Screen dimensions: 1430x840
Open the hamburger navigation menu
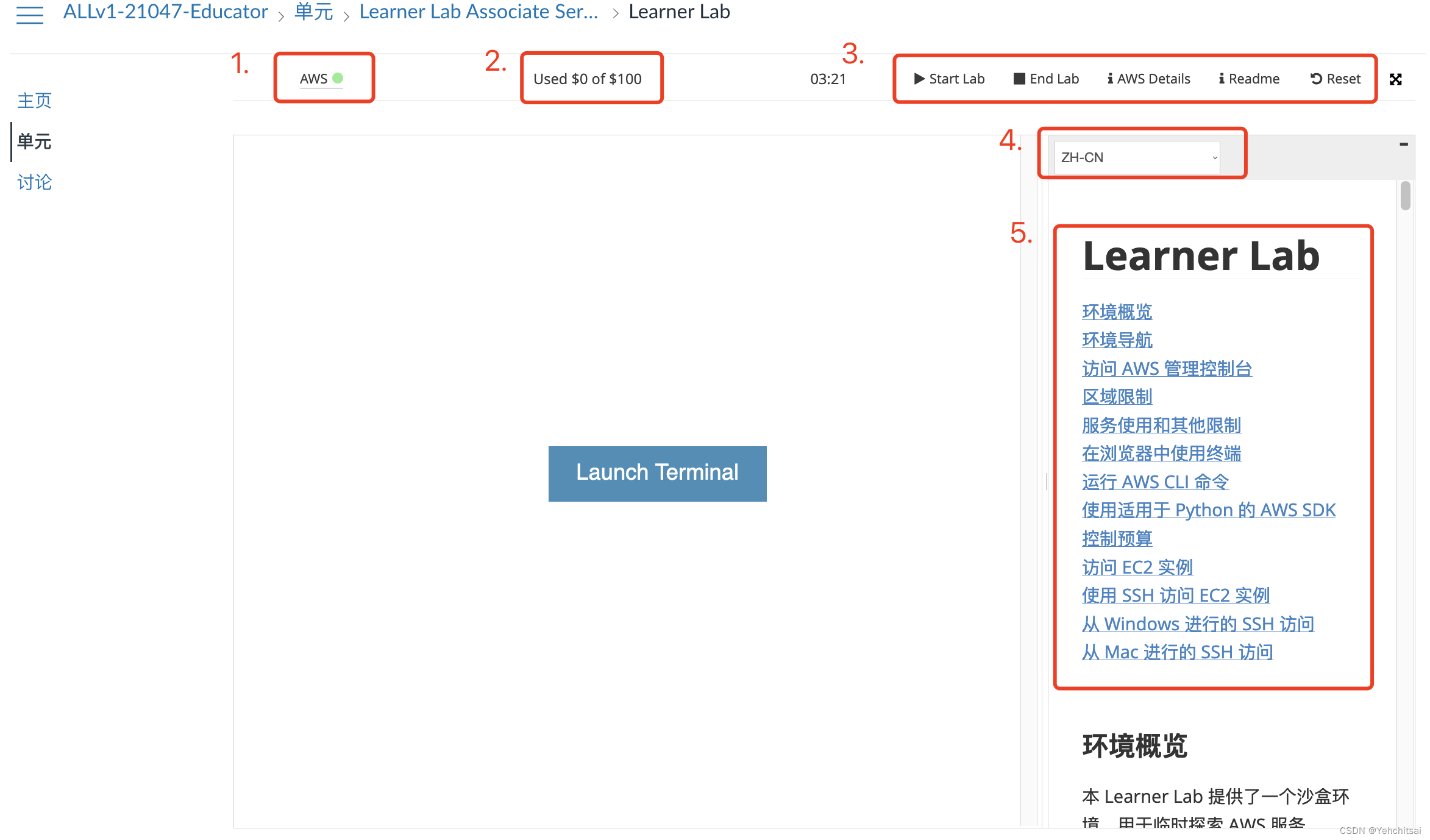(x=30, y=14)
